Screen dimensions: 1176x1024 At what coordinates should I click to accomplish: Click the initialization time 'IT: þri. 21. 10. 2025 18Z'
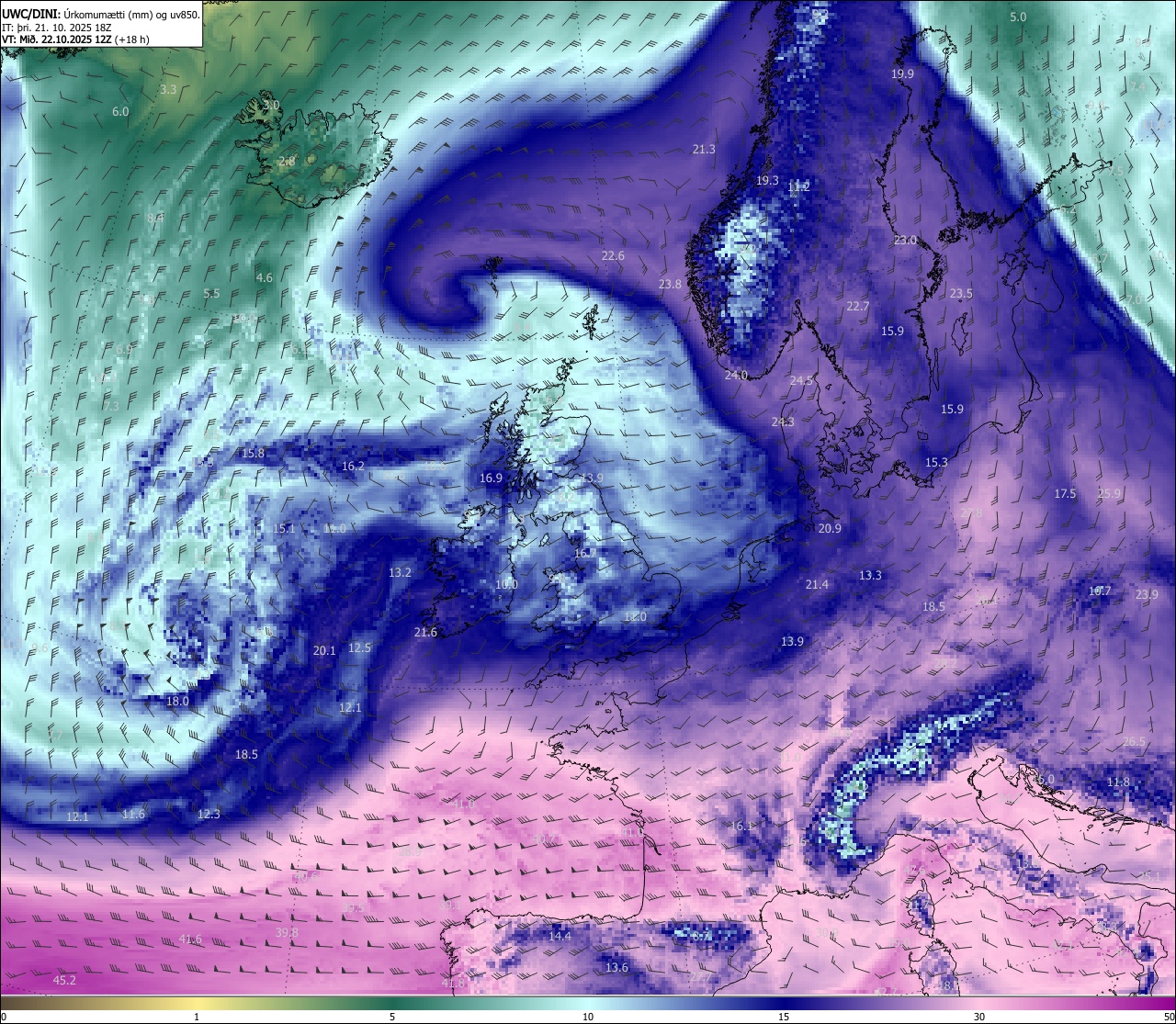click(x=57, y=27)
